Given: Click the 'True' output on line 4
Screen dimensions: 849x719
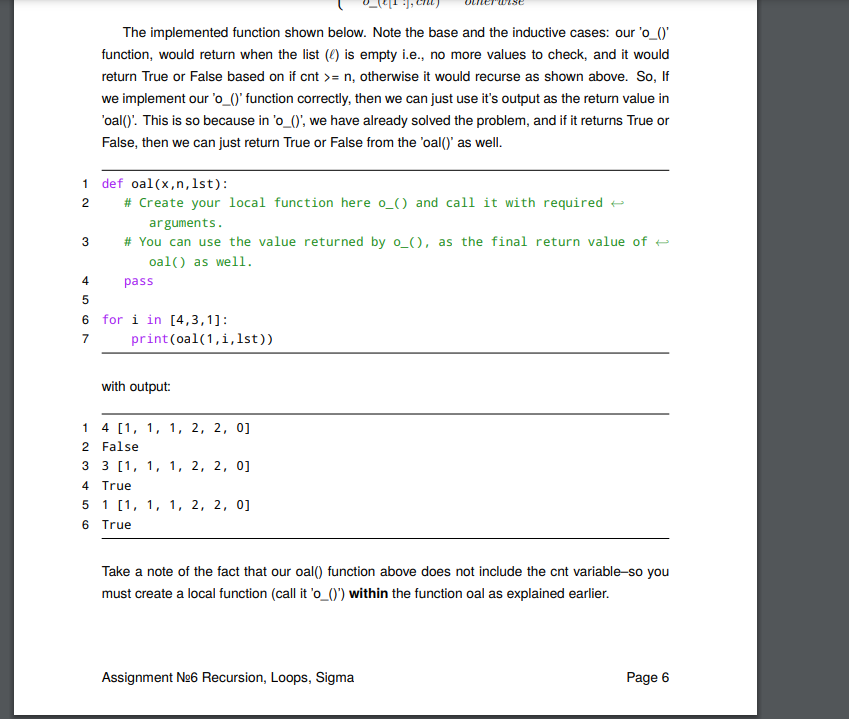Looking at the screenshot, I should tap(116, 486).
